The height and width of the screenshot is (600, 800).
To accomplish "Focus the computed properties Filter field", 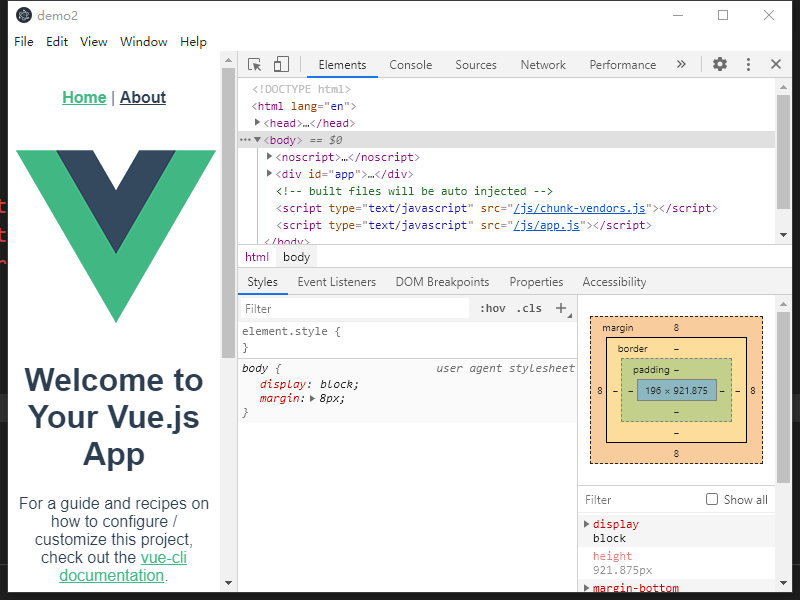I will coord(640,499).
